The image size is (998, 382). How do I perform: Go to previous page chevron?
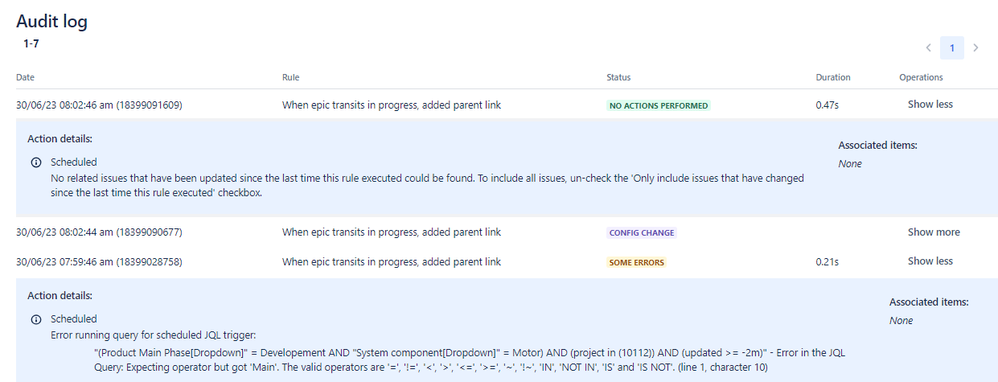[928, 48]
